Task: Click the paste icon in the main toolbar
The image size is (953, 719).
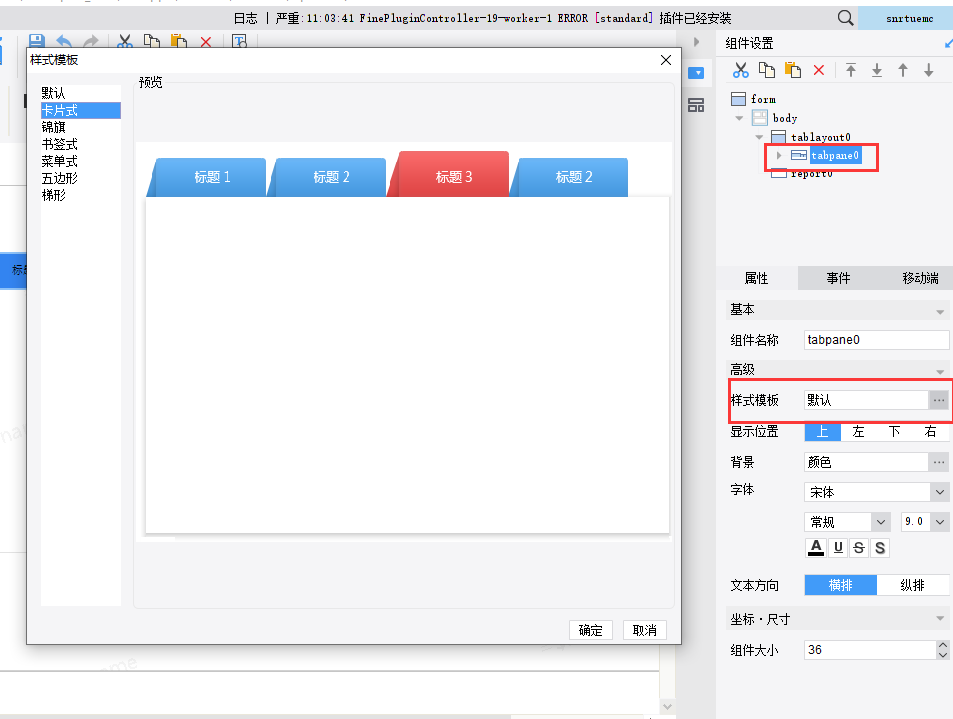Action: [179, 41]
